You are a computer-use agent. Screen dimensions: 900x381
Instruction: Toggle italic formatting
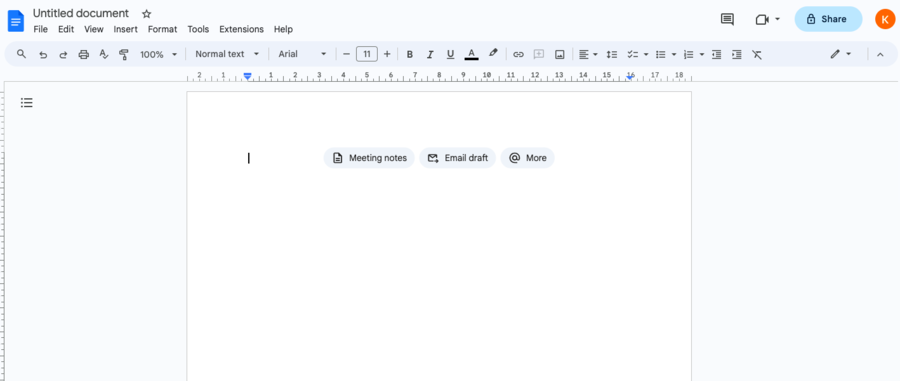[430, 55]
